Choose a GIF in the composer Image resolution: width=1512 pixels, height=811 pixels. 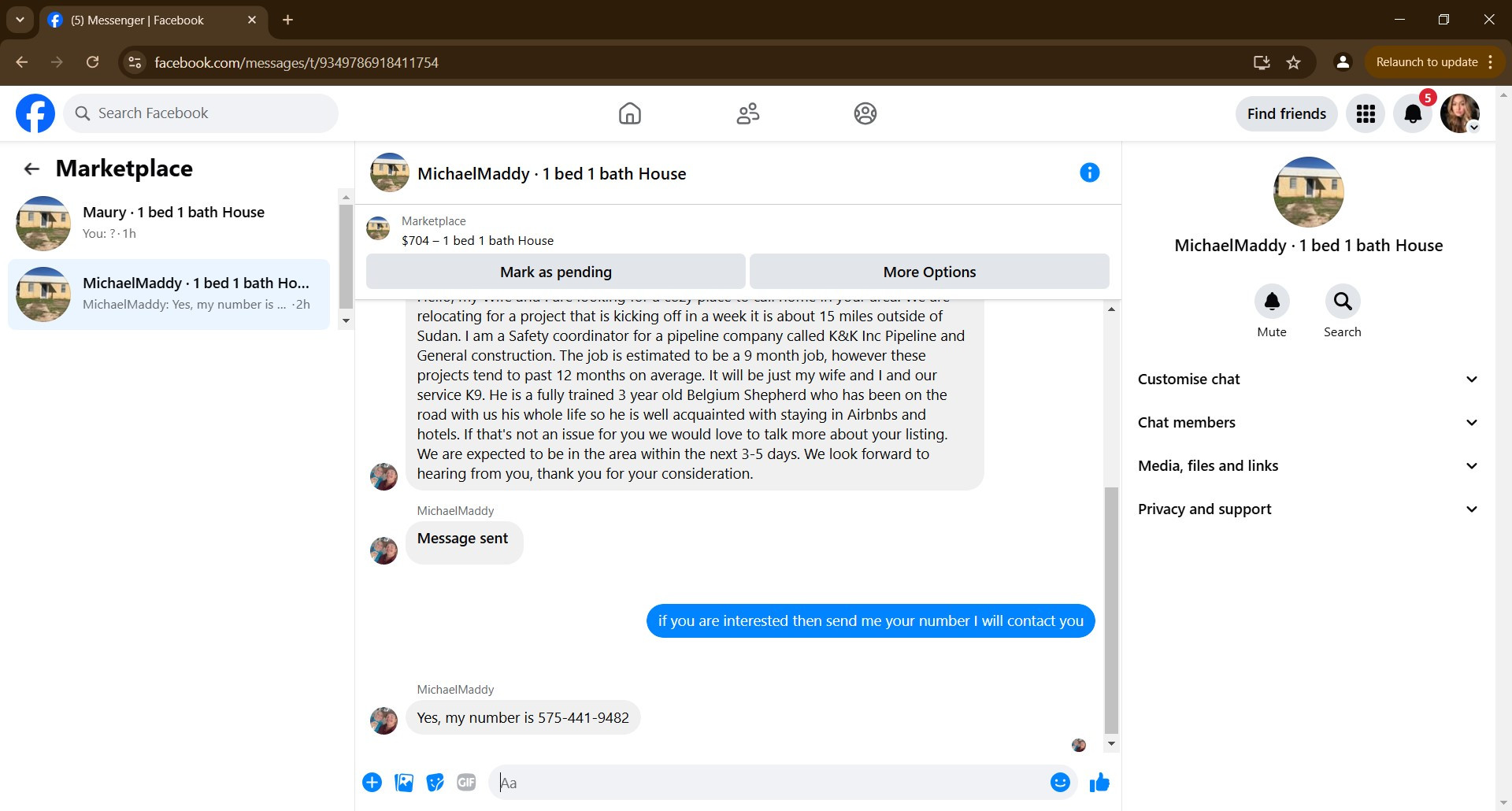[x=467, y=783]
